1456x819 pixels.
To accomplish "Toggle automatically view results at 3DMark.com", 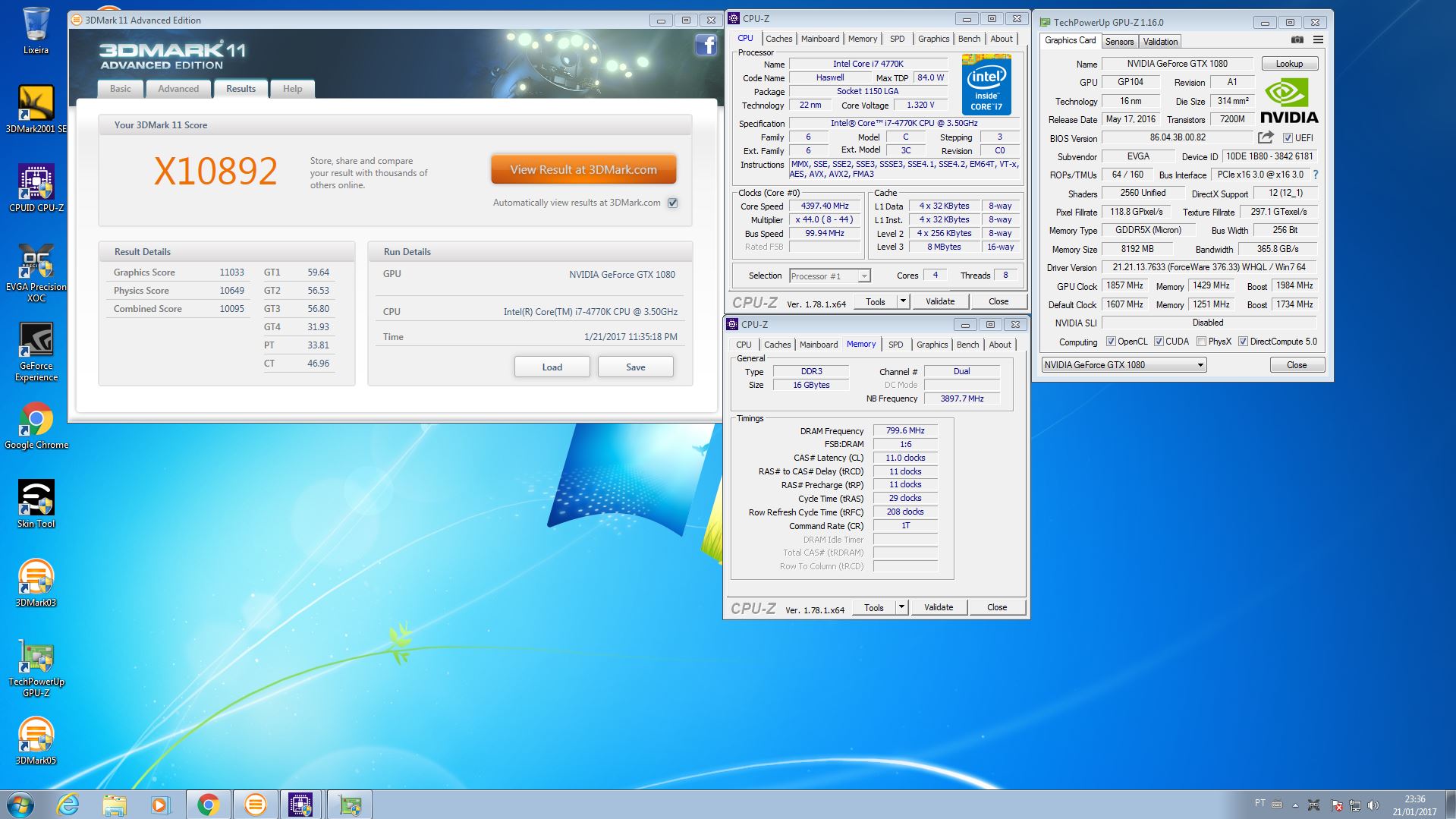I will pyautogui.click(x=672, y=203).
